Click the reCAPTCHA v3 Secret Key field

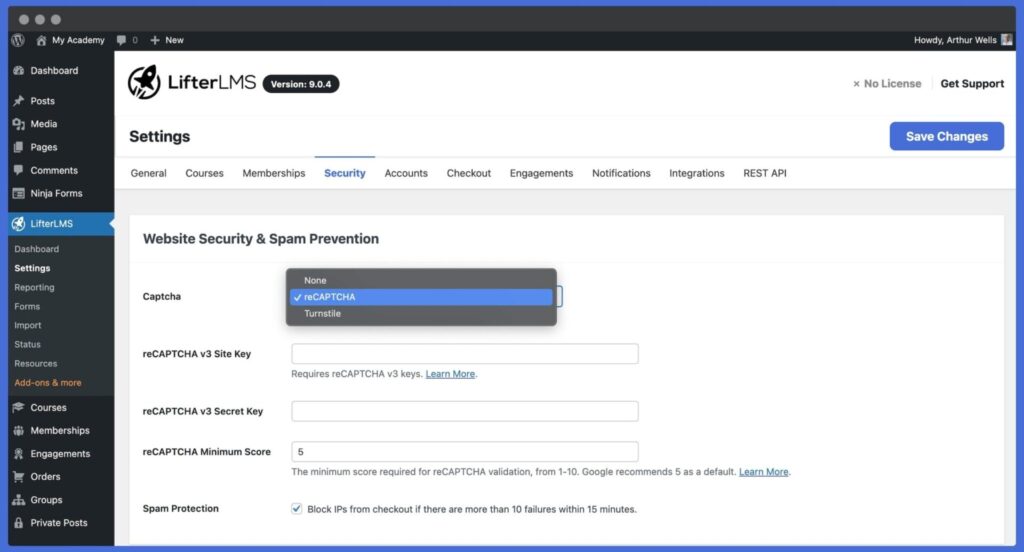click(465, 411)
